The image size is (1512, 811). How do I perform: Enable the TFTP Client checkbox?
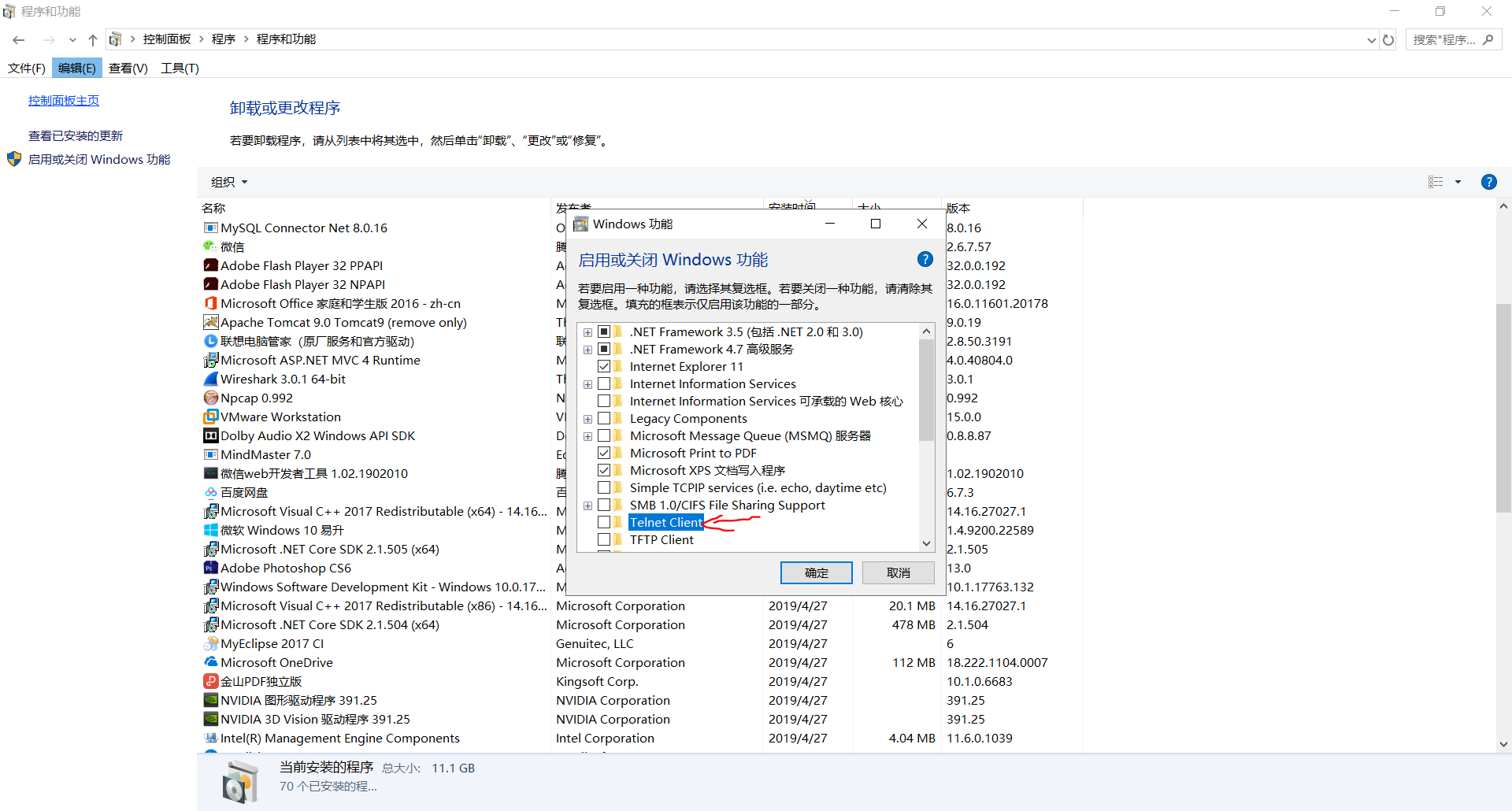pos(604,540)
